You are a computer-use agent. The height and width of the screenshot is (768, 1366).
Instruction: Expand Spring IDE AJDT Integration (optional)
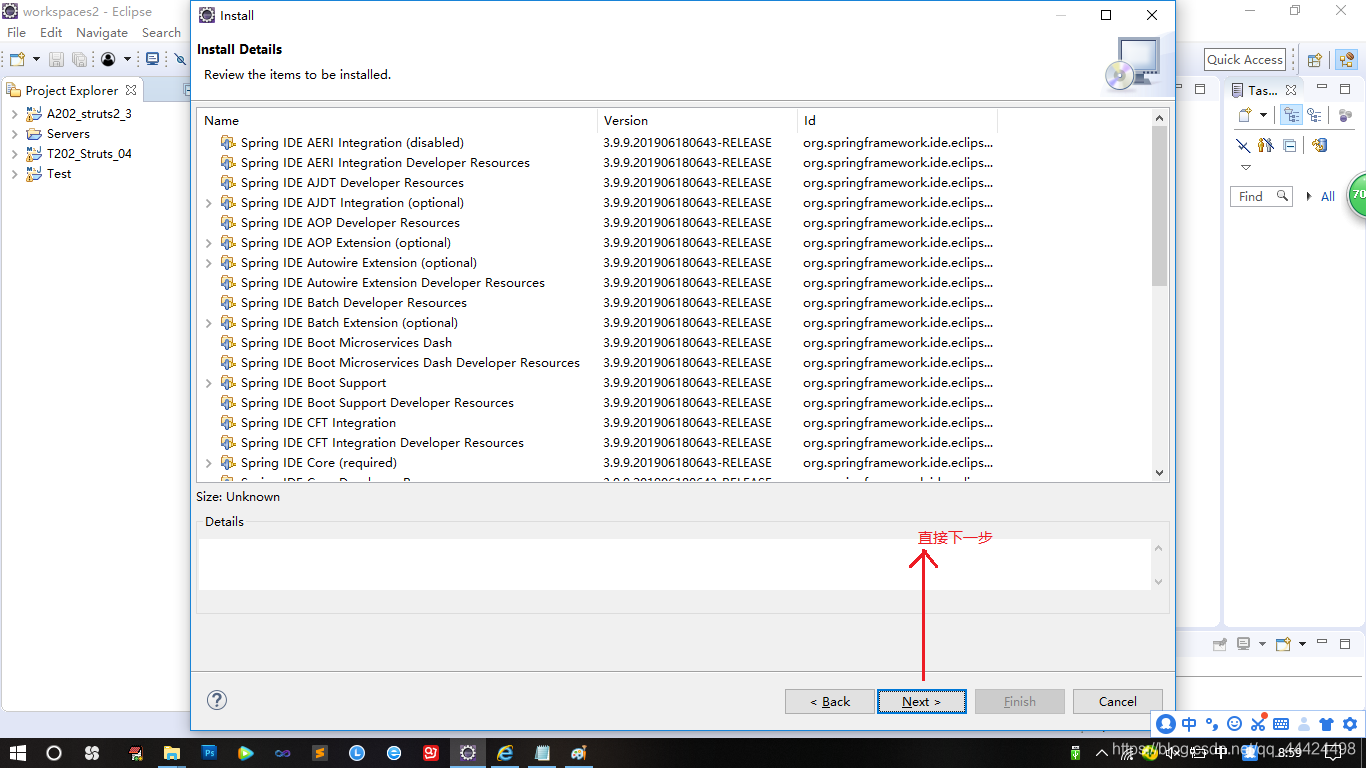(209, 203)
